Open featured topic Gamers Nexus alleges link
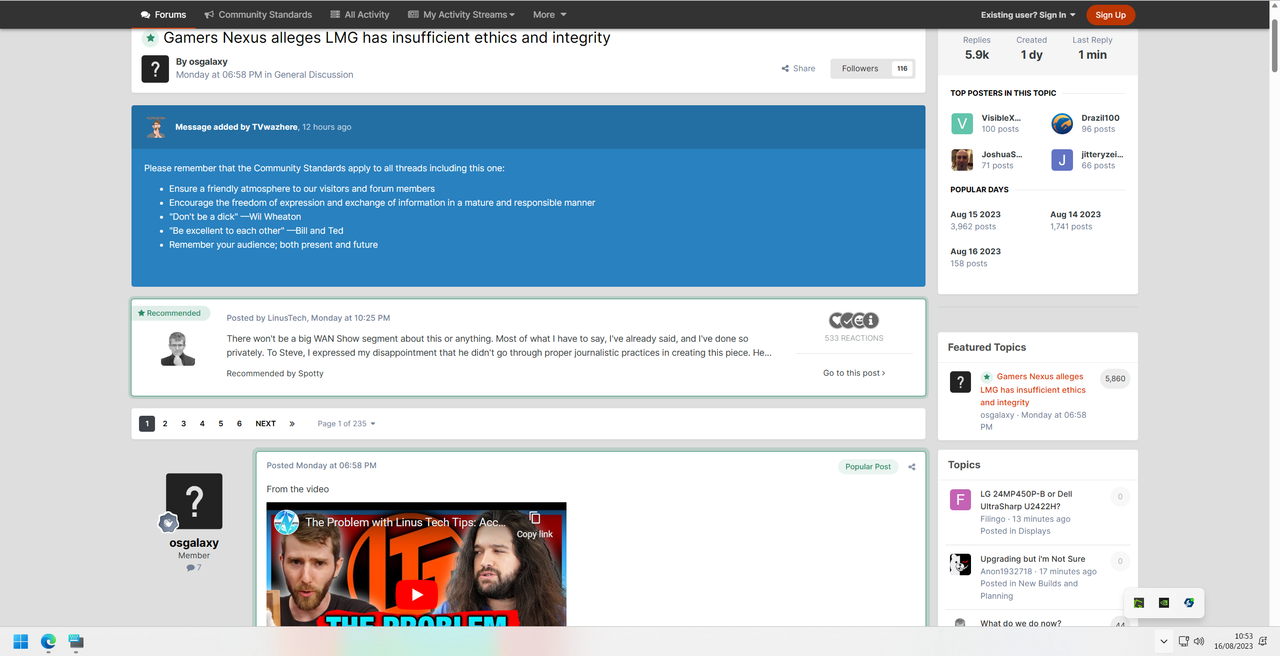Screen dimensions: 1280x656 tap(1033, 390)
